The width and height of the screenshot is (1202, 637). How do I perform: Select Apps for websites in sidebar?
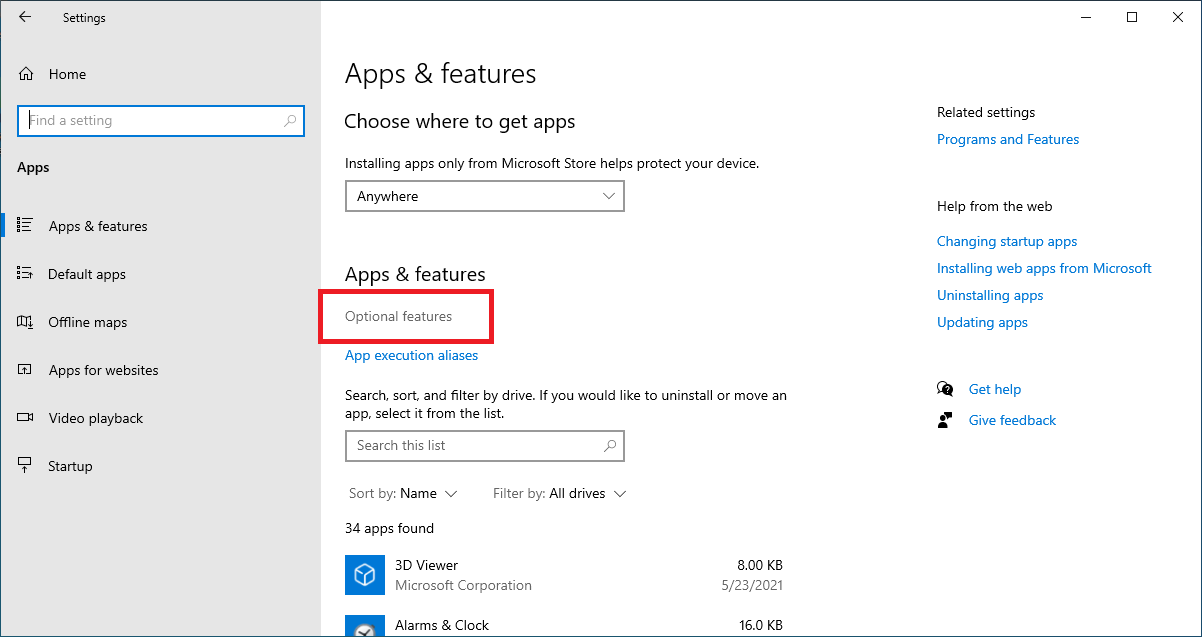[x=103, y=370]
